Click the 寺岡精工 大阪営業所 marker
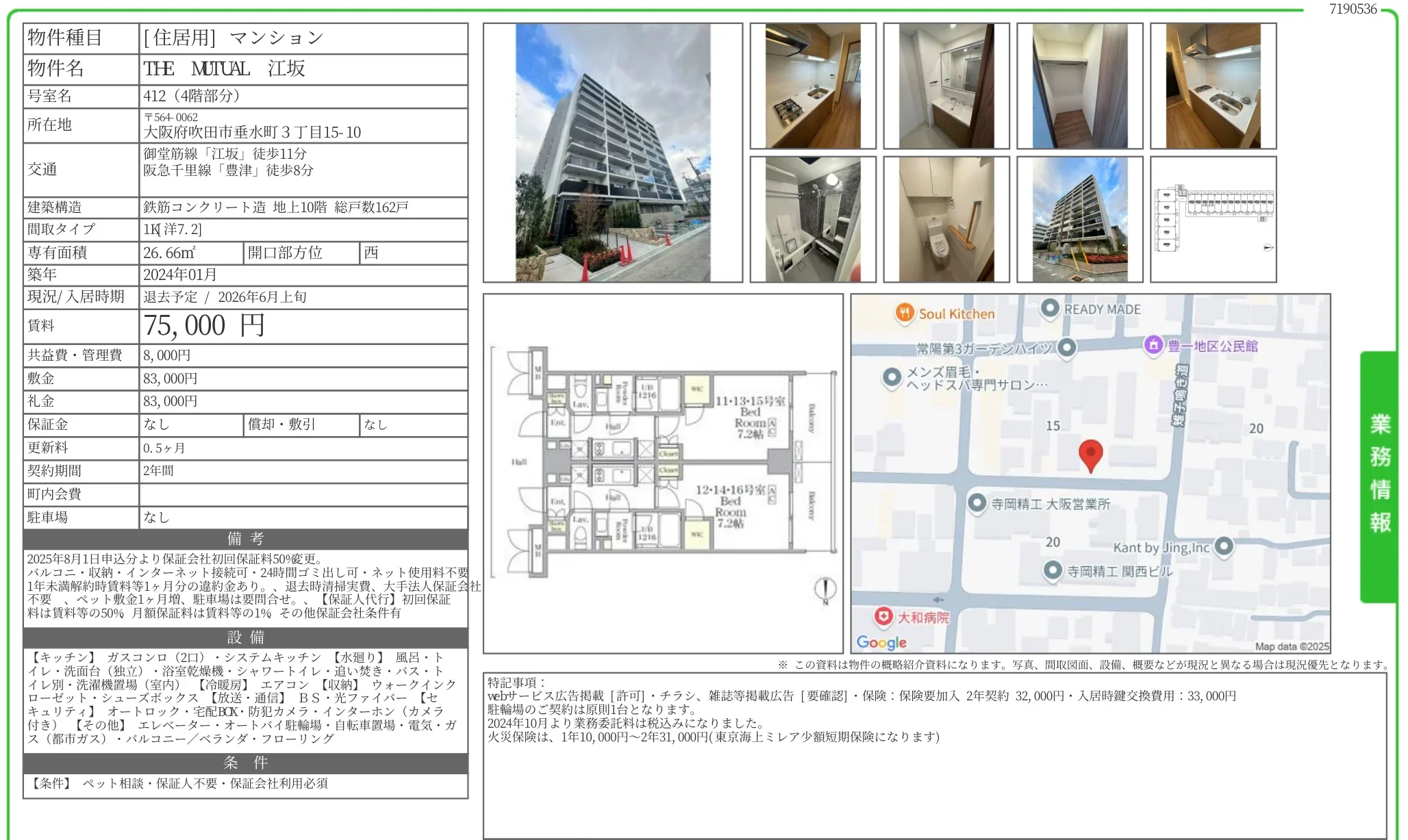Screen dimensions: 1408x840 point(977,503)
